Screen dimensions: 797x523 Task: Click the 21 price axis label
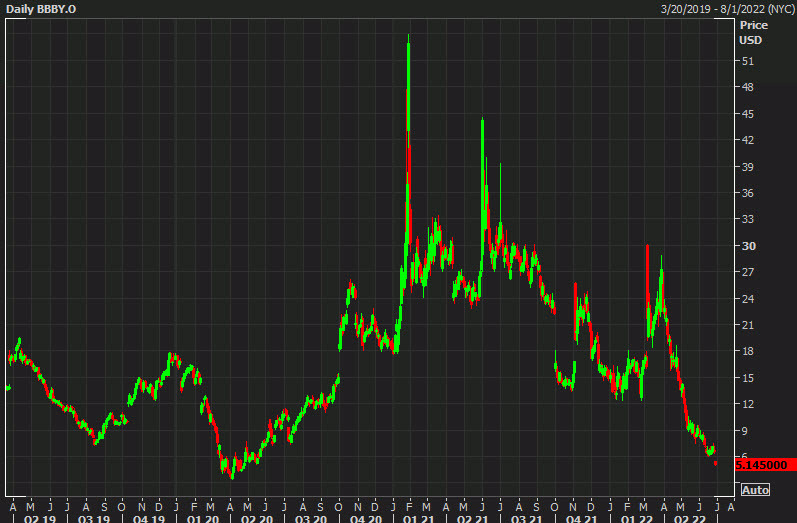(x=748, y=325)
